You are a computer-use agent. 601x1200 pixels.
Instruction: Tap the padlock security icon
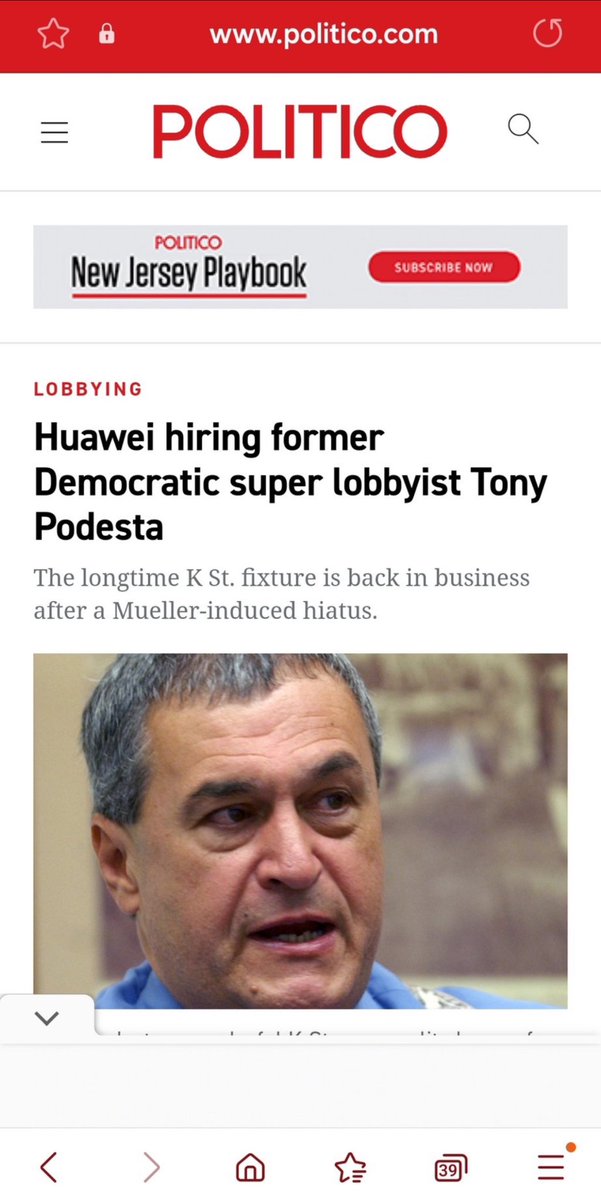106,35
